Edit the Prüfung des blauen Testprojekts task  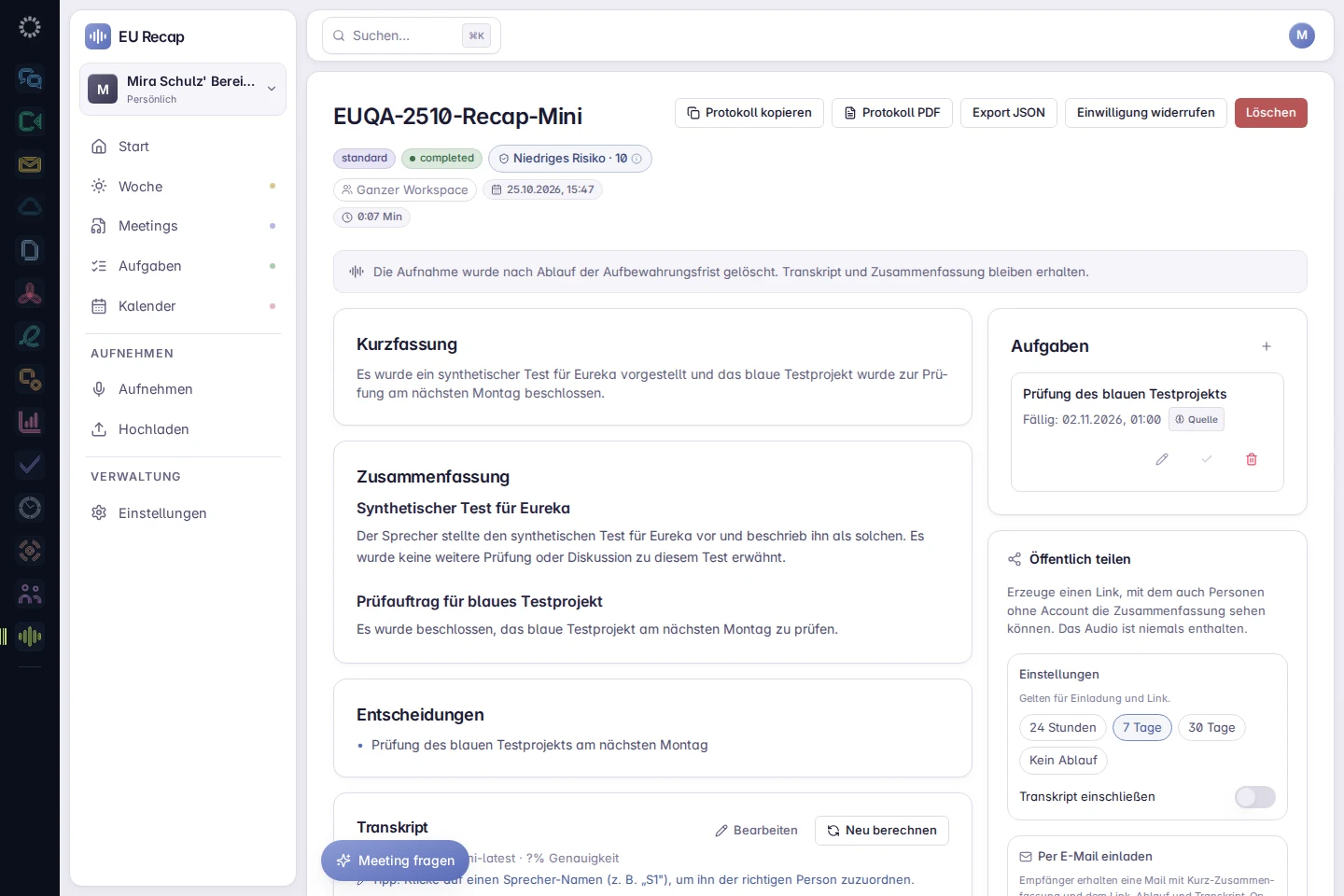[x=1162, y=459]
